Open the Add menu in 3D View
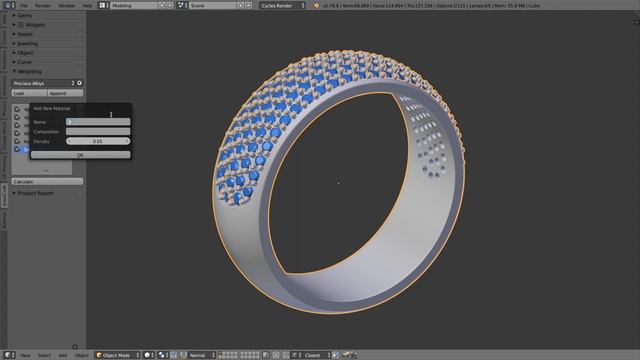Screen dimensions: 640x360 click(x=62, y=355)
